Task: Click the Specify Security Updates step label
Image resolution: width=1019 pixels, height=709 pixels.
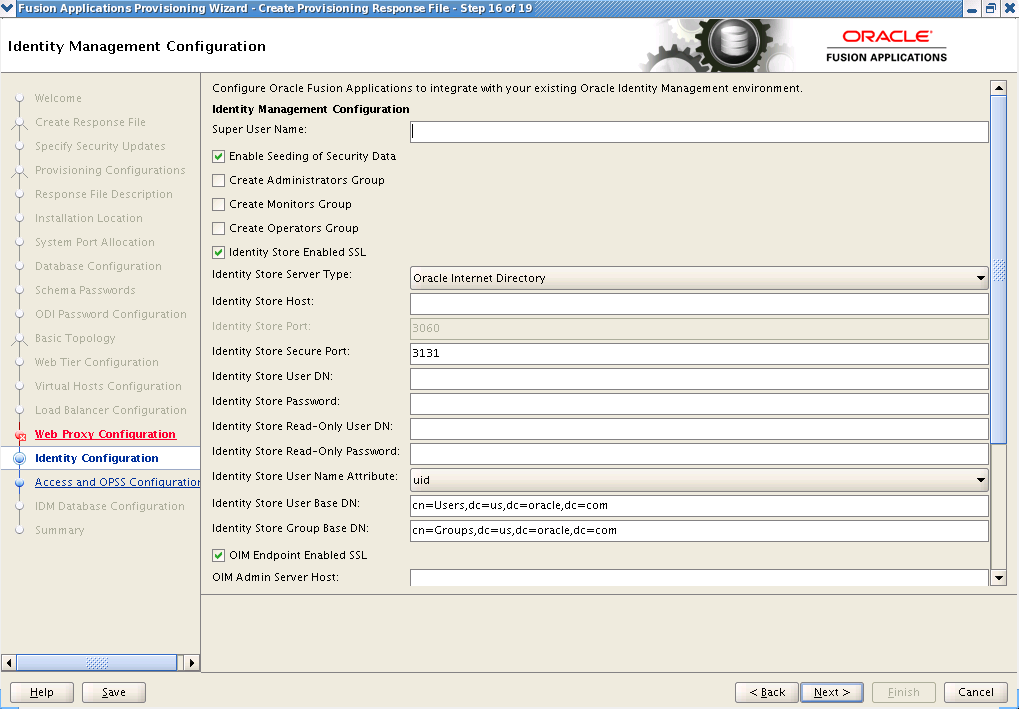Action: point(100,146)
